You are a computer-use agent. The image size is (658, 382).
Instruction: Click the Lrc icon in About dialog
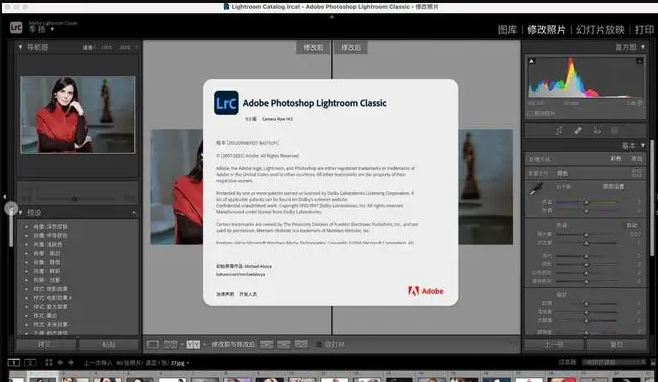coord(226,103)
